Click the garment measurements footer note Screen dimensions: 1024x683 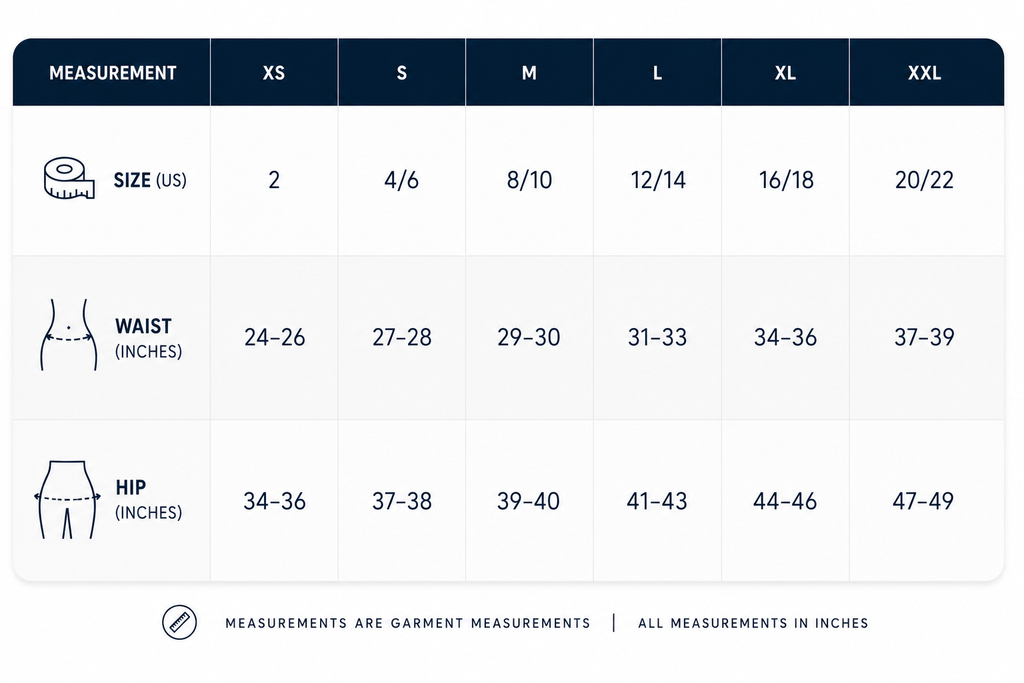point(408,624)
